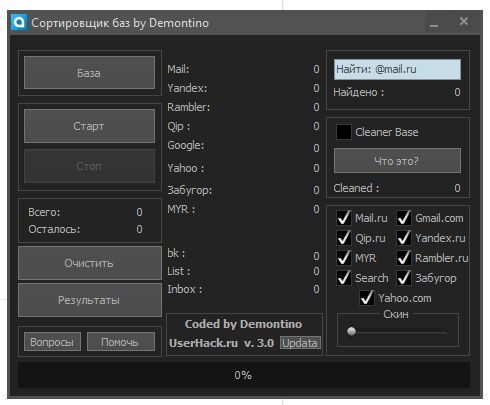Toggle the Yandex.ru checkbox

(x=404, y=238)
